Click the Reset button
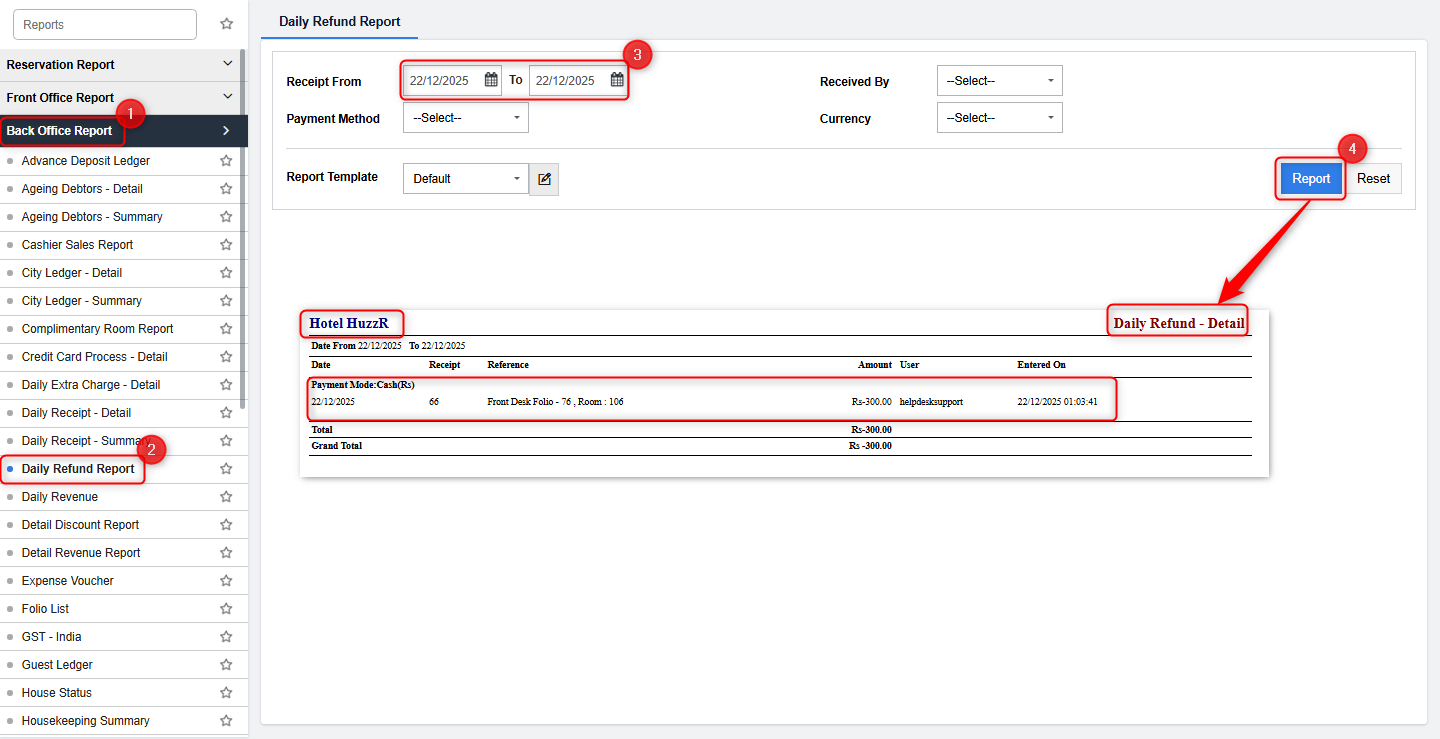This screenshot has width=1440, height=739. 1373,178
